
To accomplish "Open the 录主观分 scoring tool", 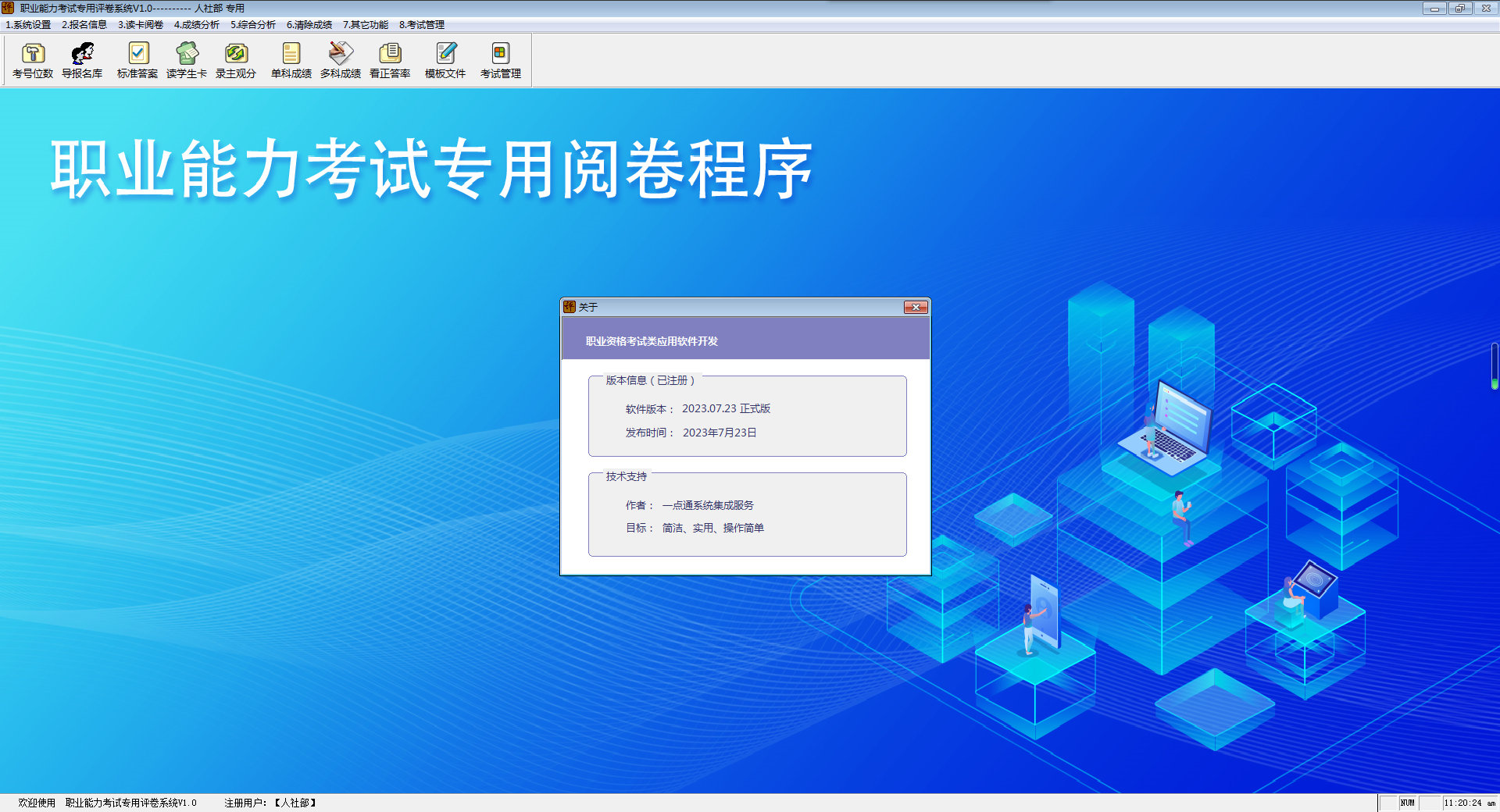I will tap(236, 60).
